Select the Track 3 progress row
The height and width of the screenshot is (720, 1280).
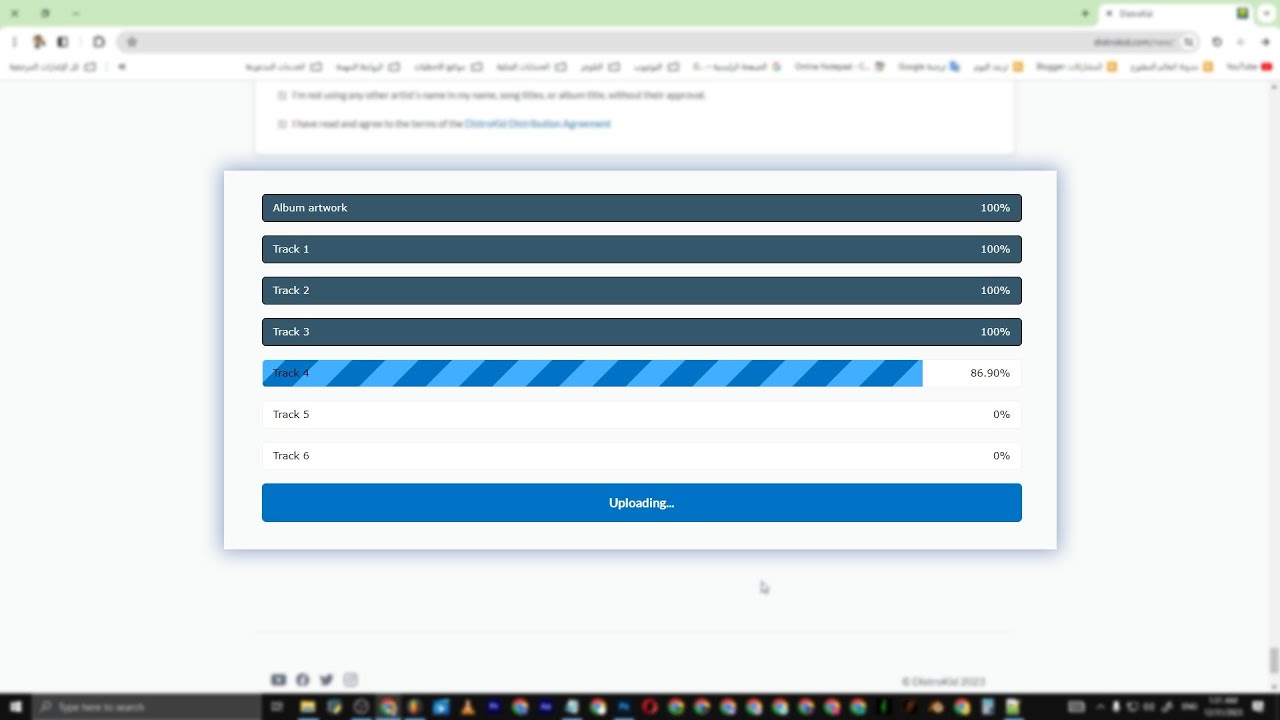[641, 332]
